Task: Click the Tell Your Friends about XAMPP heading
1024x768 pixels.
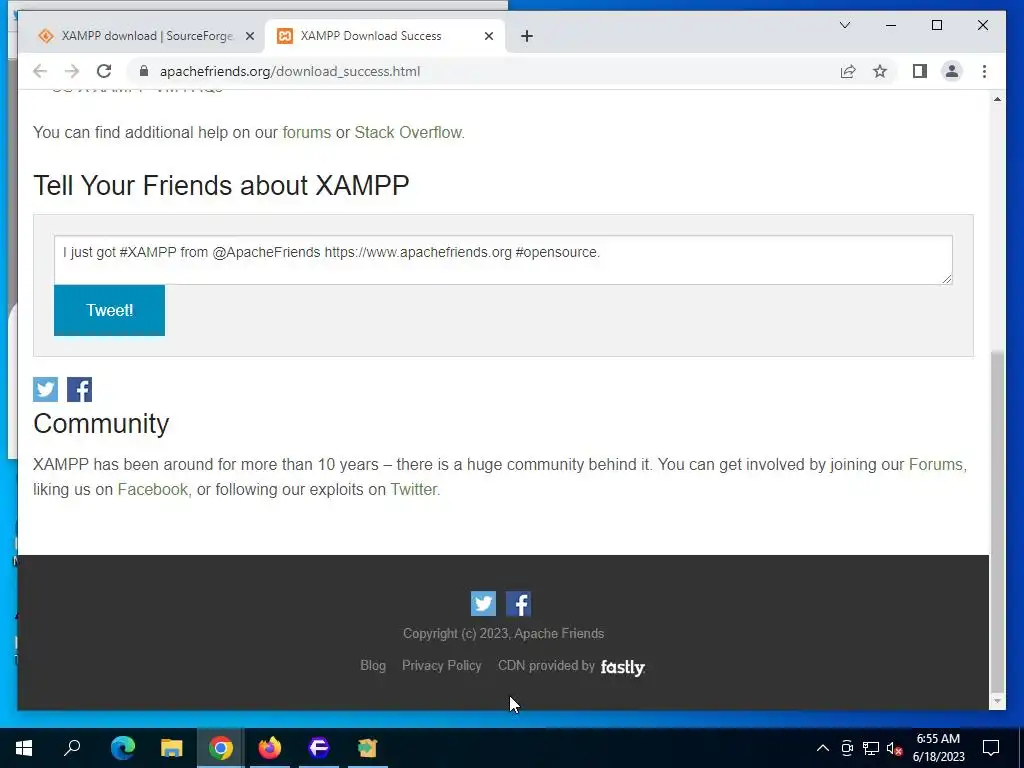Action: [221, 185]
